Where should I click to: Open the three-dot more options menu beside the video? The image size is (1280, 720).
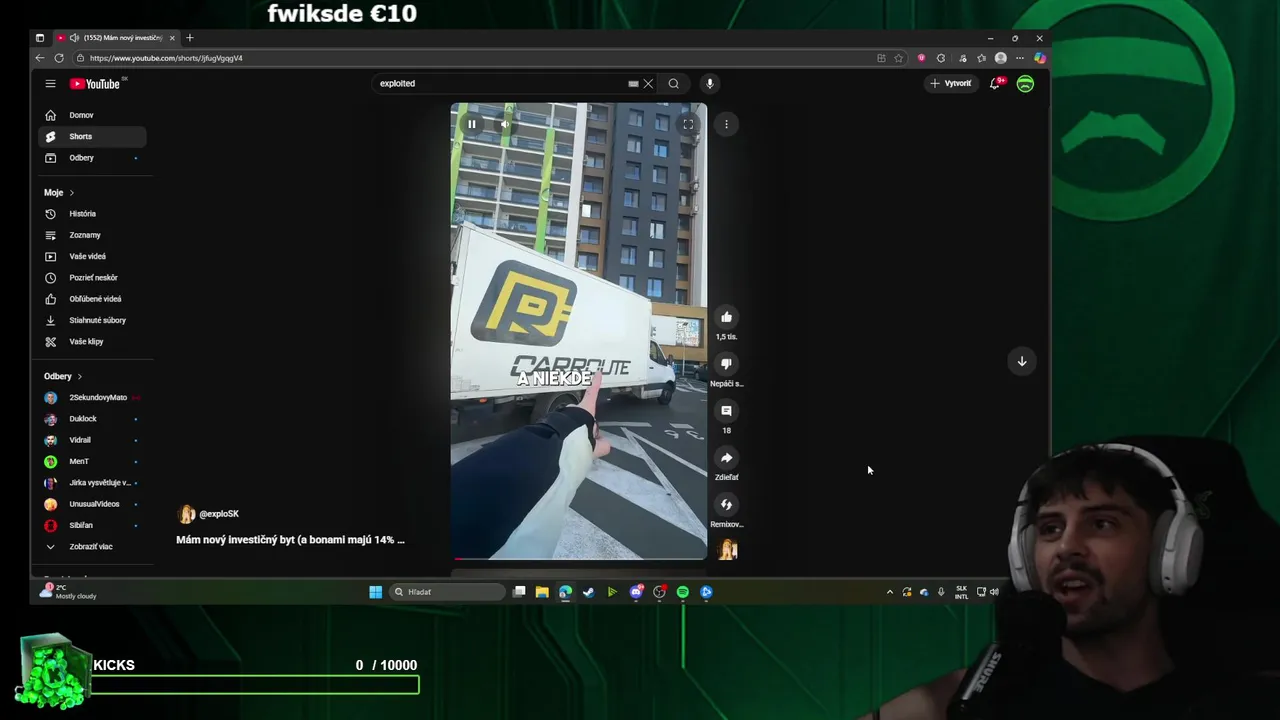coord(726,124)
